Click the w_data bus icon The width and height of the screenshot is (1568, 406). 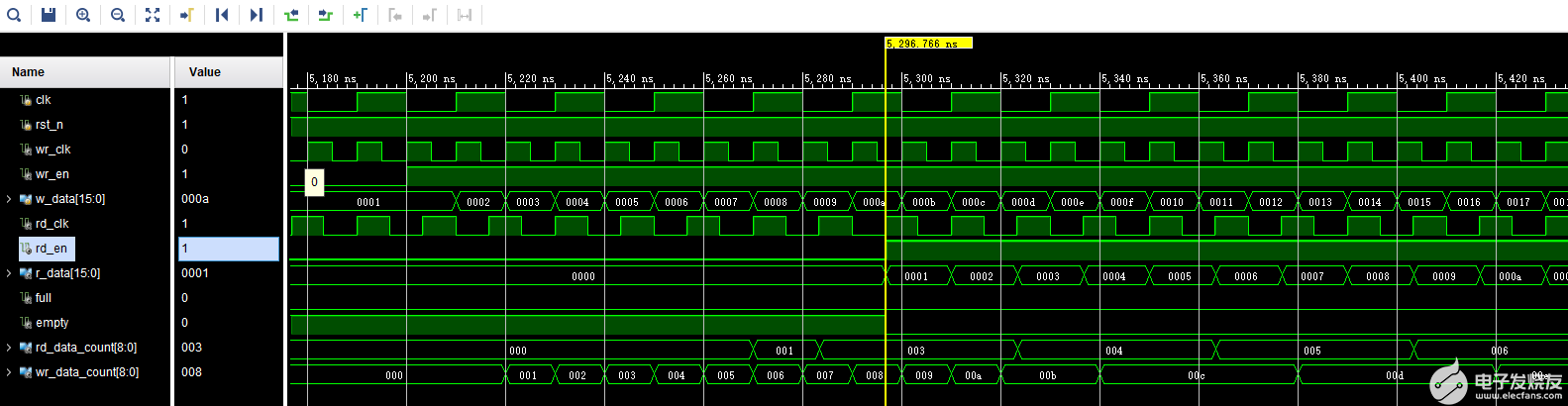click(26, 199)
